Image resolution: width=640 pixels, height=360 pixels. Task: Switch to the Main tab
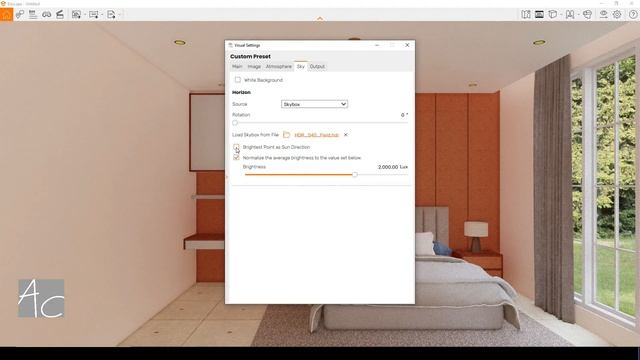pyautogui.click(x=237, y=67)
